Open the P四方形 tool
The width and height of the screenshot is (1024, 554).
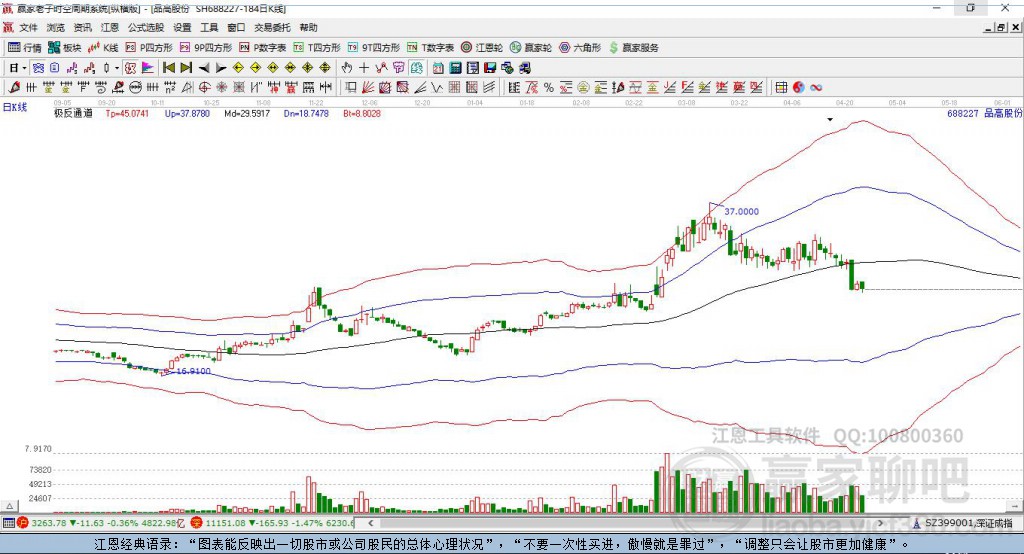(x=149, y=48)
